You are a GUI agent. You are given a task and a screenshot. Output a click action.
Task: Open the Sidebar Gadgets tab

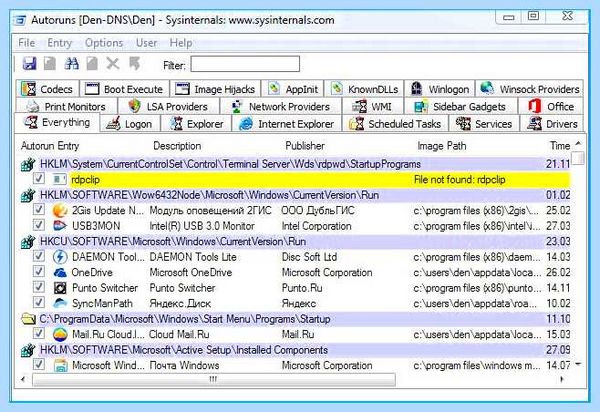point(460,106)
